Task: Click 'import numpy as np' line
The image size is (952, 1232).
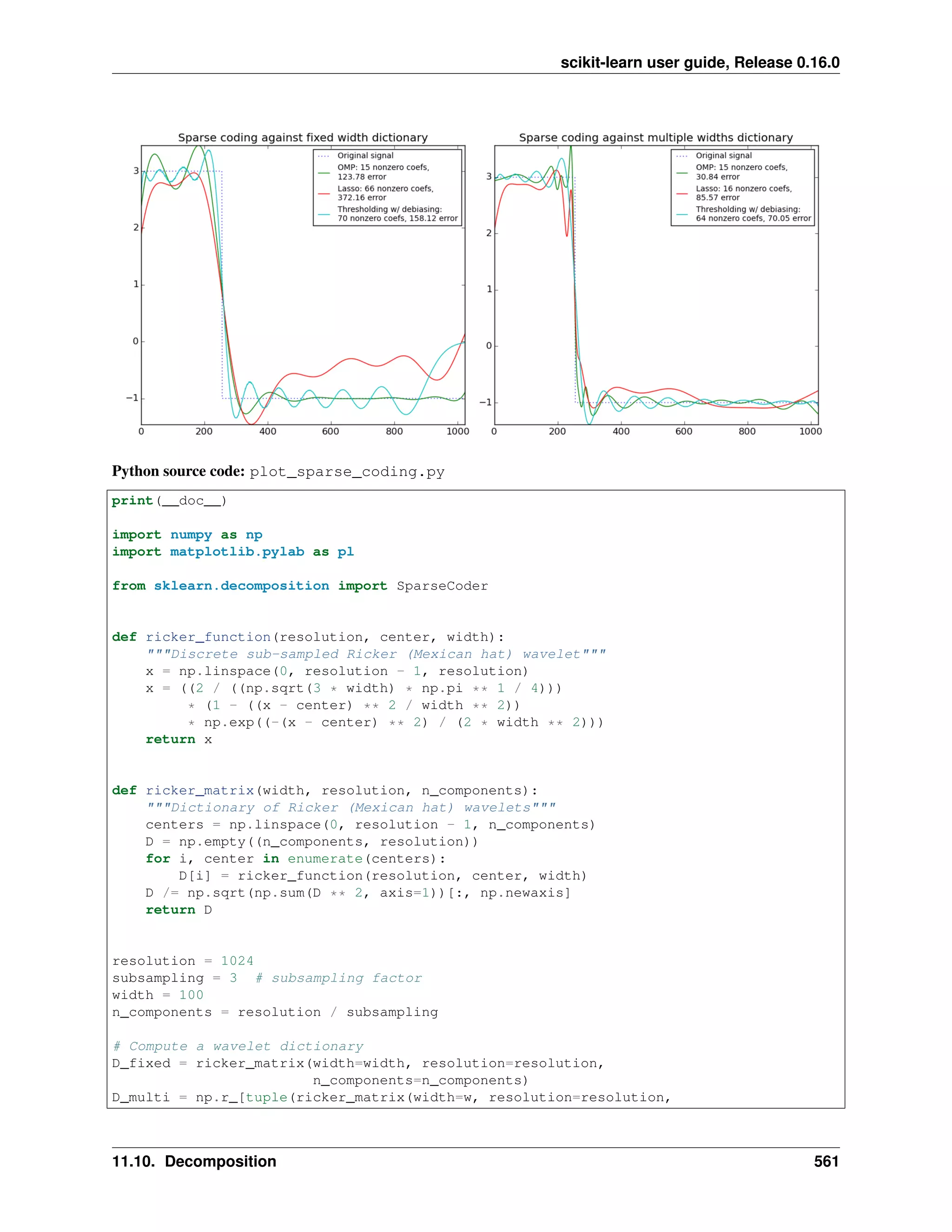Action: pyautogui.click(x=187, y=535)
